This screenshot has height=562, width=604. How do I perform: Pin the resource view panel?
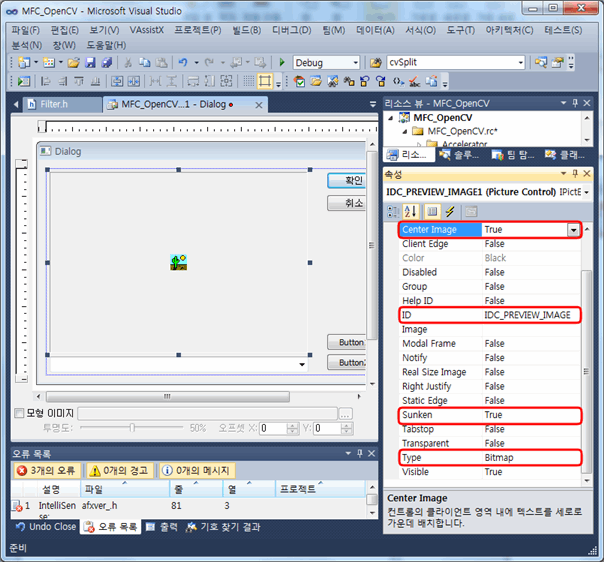tap(576, 103)
